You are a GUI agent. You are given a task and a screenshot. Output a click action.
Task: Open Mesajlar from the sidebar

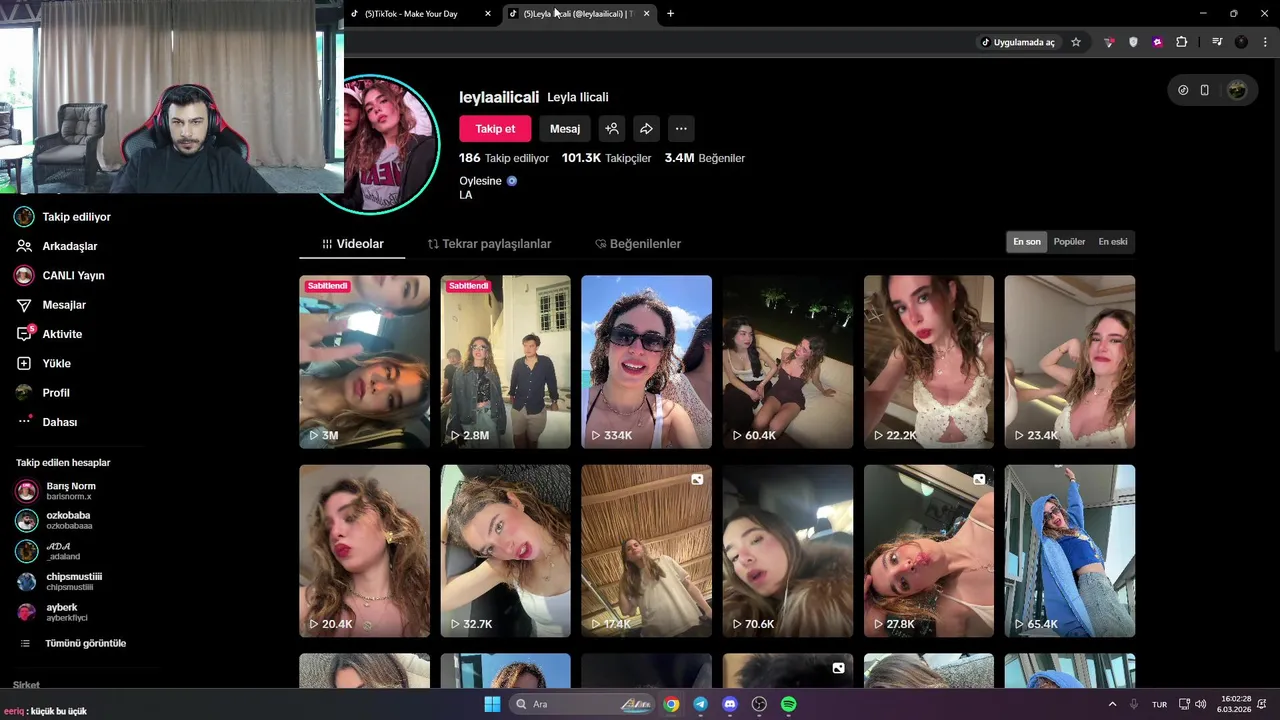[50, 305]
